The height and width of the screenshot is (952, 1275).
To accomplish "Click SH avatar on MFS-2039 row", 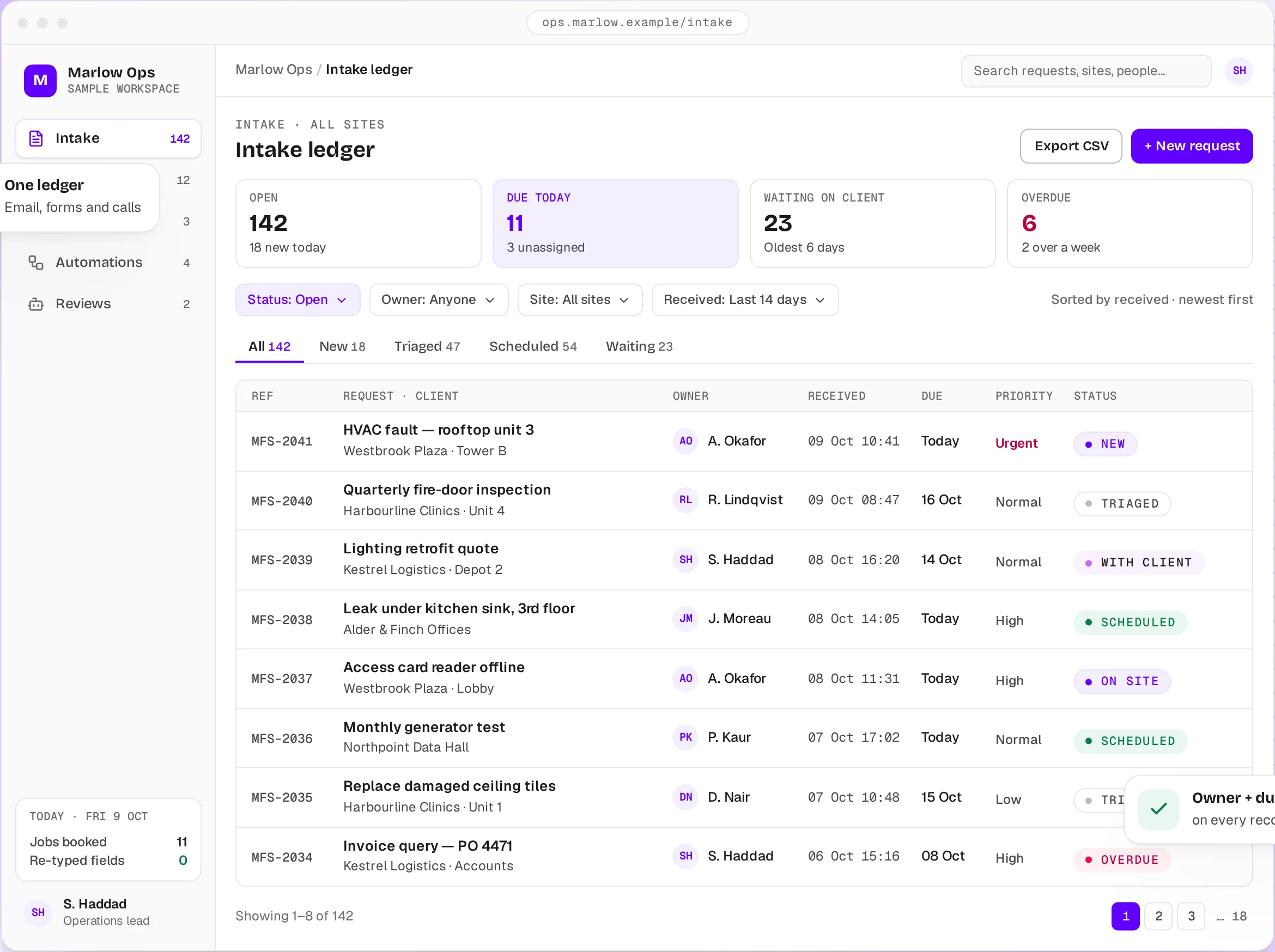I will click(x=685, y=560).
